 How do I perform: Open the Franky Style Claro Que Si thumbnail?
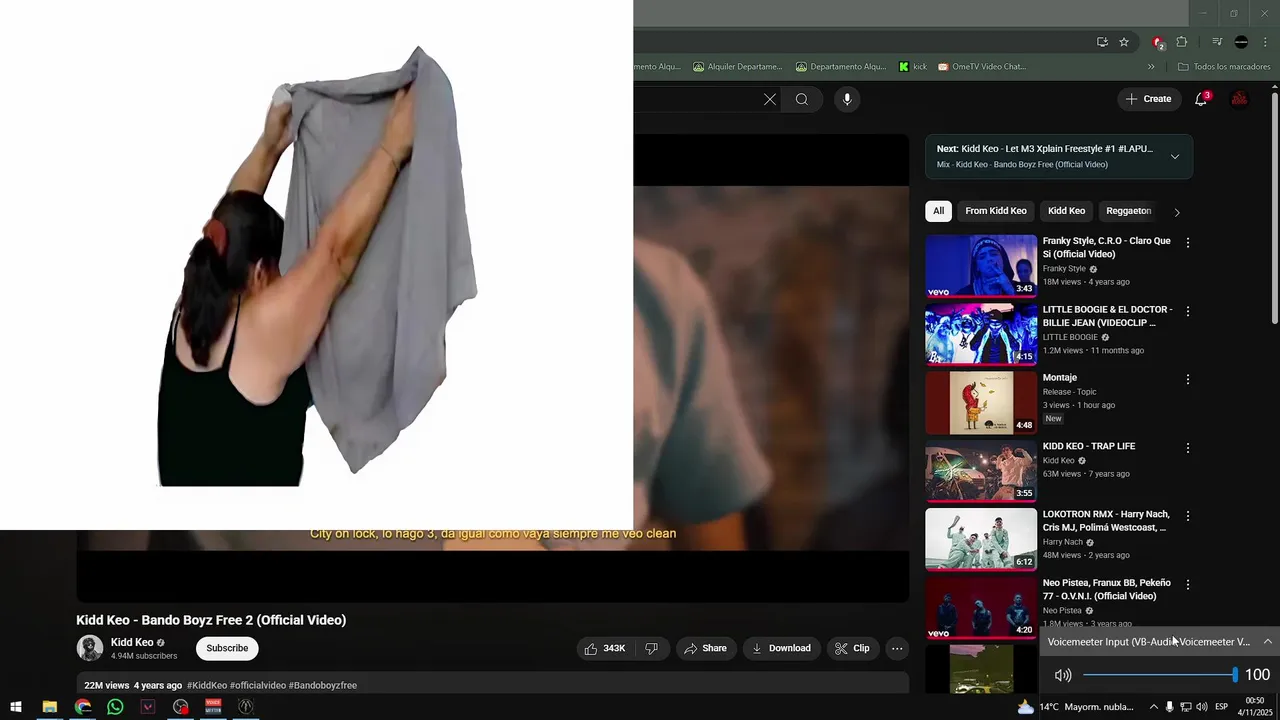tap(981, 266)
